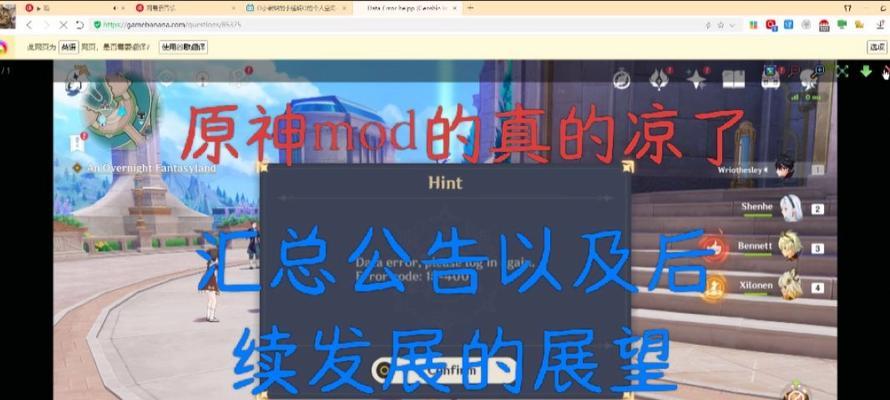Click the colorful circular icon at left edge
890x400 pixels.
pos(3,48)
